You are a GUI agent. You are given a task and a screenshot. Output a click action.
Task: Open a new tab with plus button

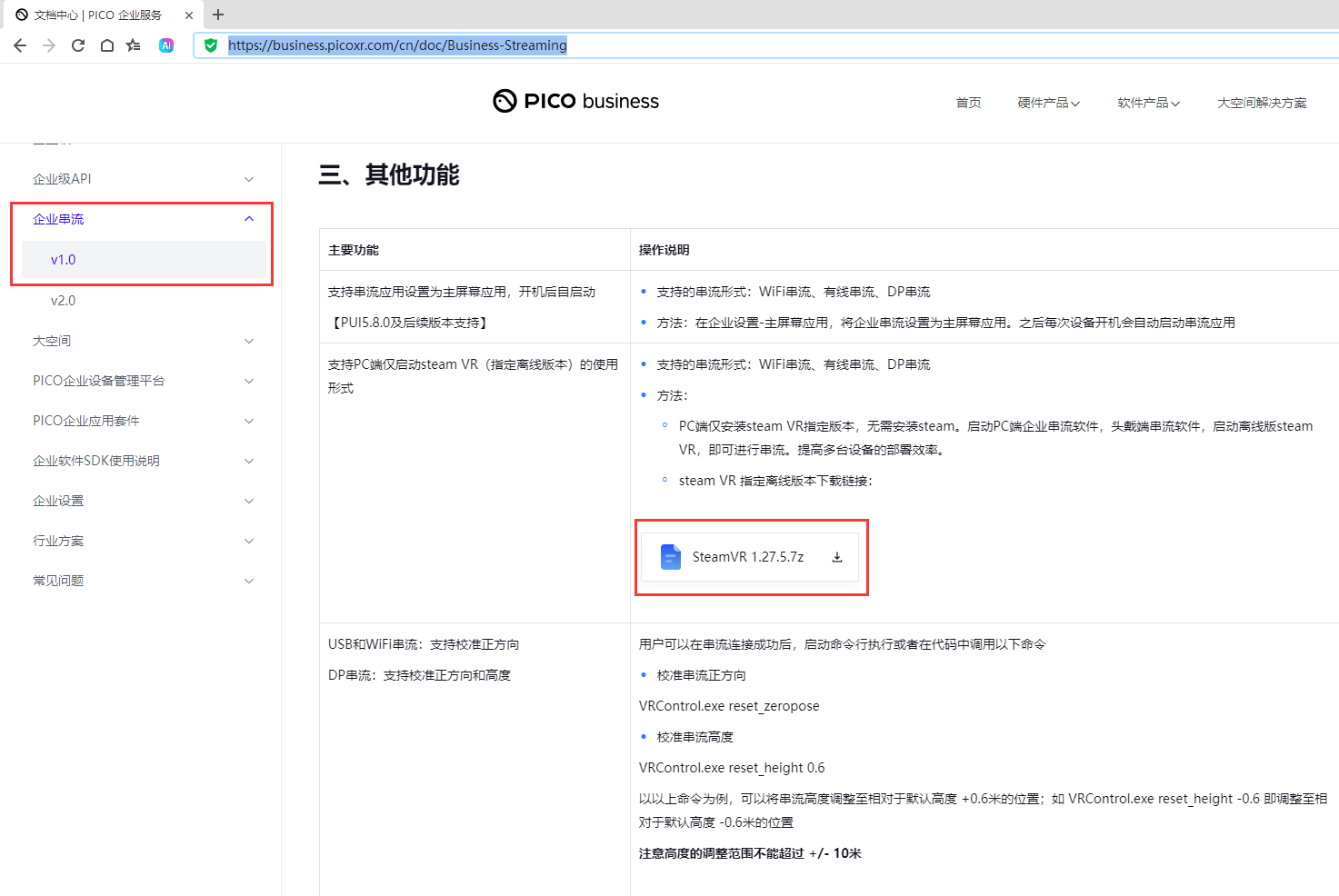click(218, 15)
